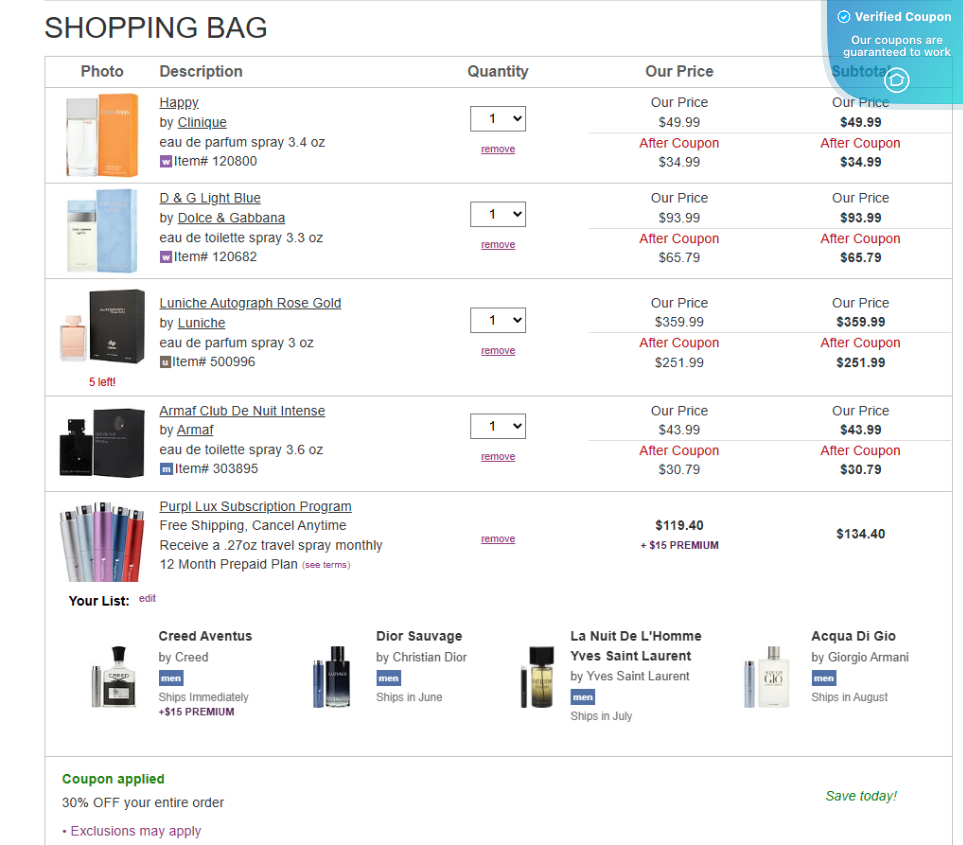Open the quantity dropdown for Luniche Autograph Rose Gold

pos(497,320)
